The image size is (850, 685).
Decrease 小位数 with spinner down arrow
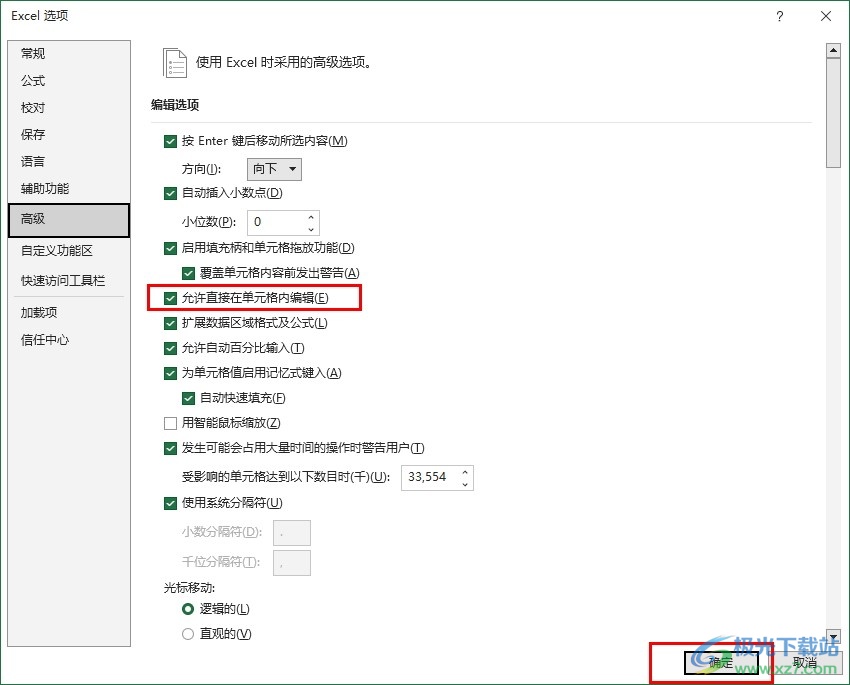pyautogui.click(x=311, y=228)
